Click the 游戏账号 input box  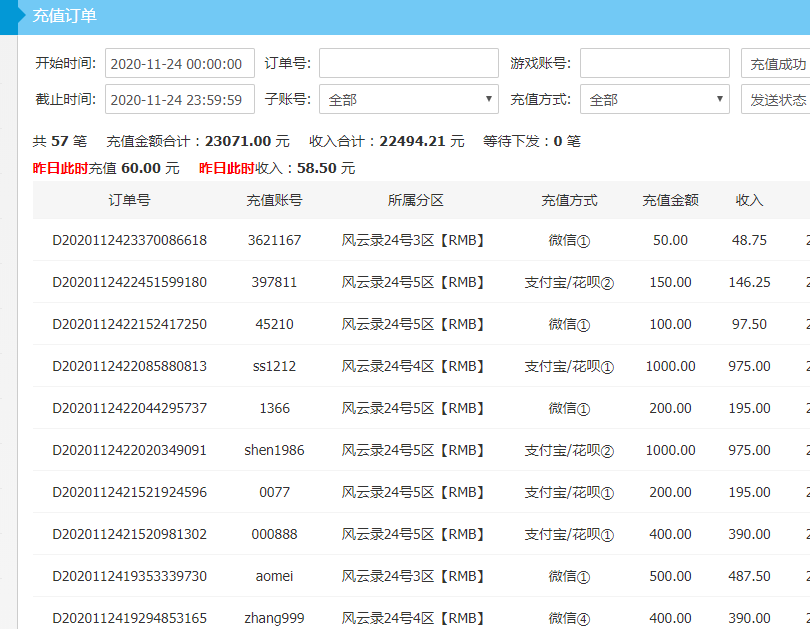(x=654, y=62)
